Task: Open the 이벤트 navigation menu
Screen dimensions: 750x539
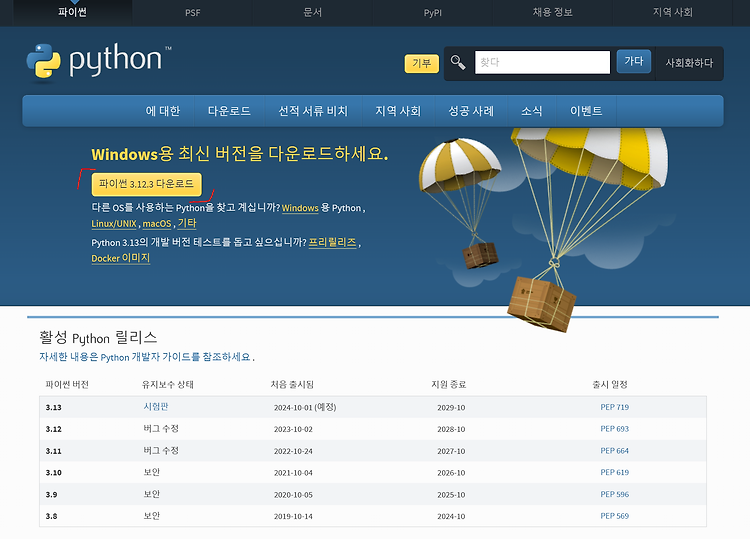Action: pos(586,111)
